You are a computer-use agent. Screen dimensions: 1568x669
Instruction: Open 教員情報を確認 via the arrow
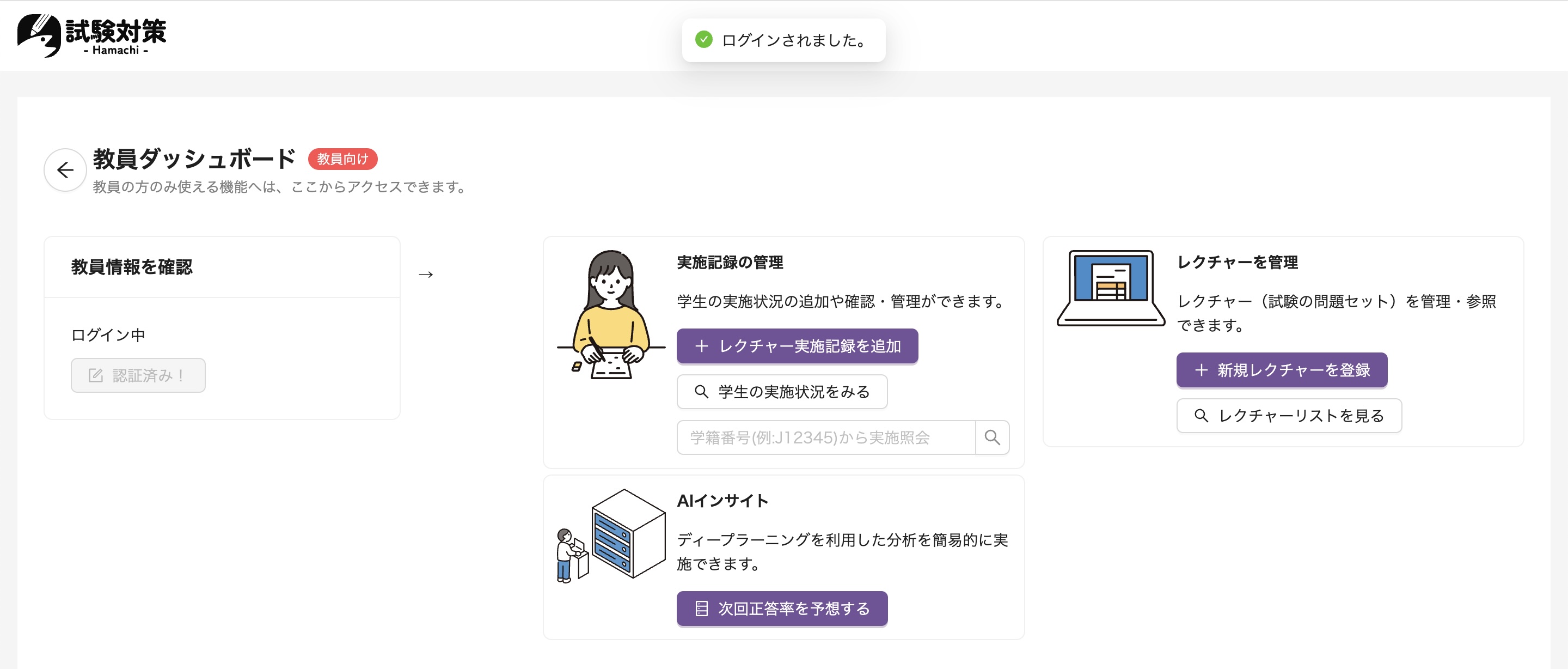click(x=425, y=274)
